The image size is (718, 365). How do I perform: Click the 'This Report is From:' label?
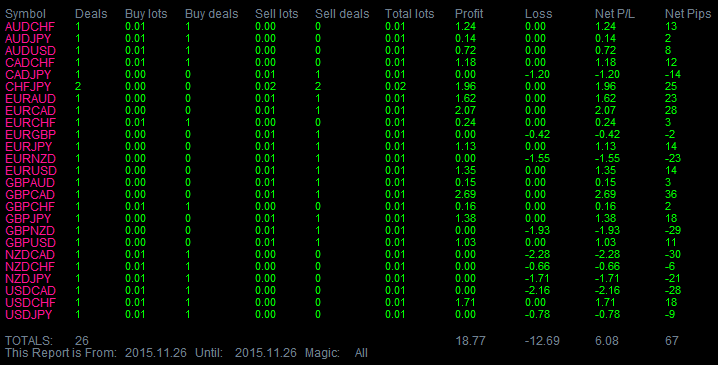(61, 353)
